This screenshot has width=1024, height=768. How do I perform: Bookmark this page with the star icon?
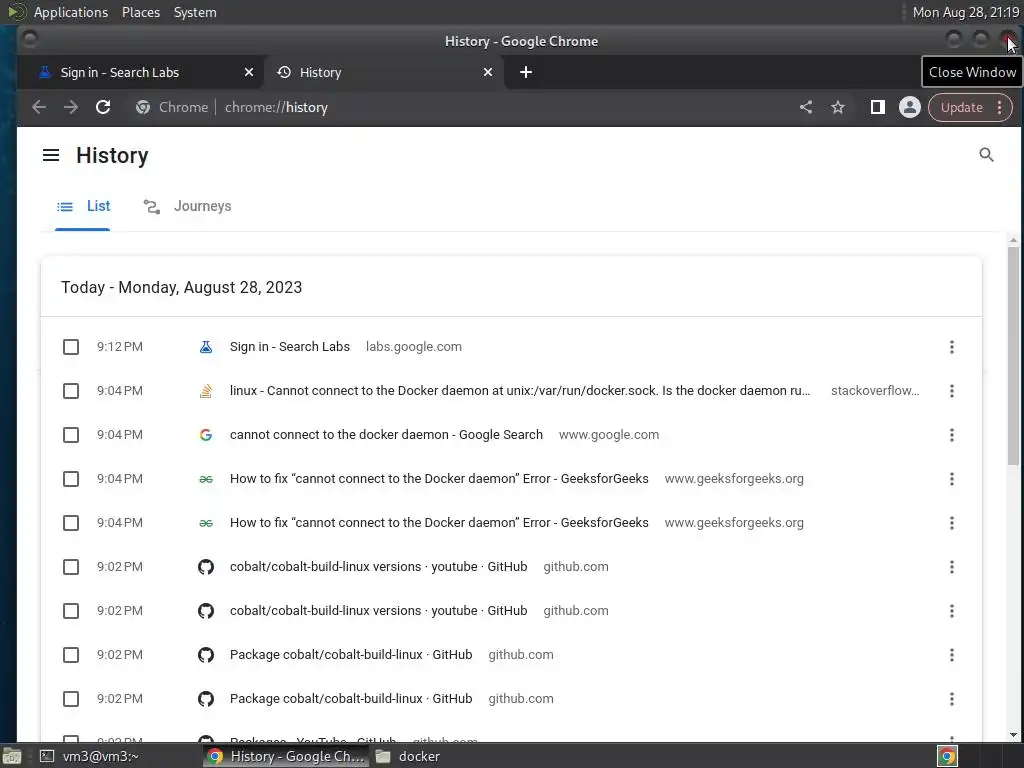[x=838, y=107]
